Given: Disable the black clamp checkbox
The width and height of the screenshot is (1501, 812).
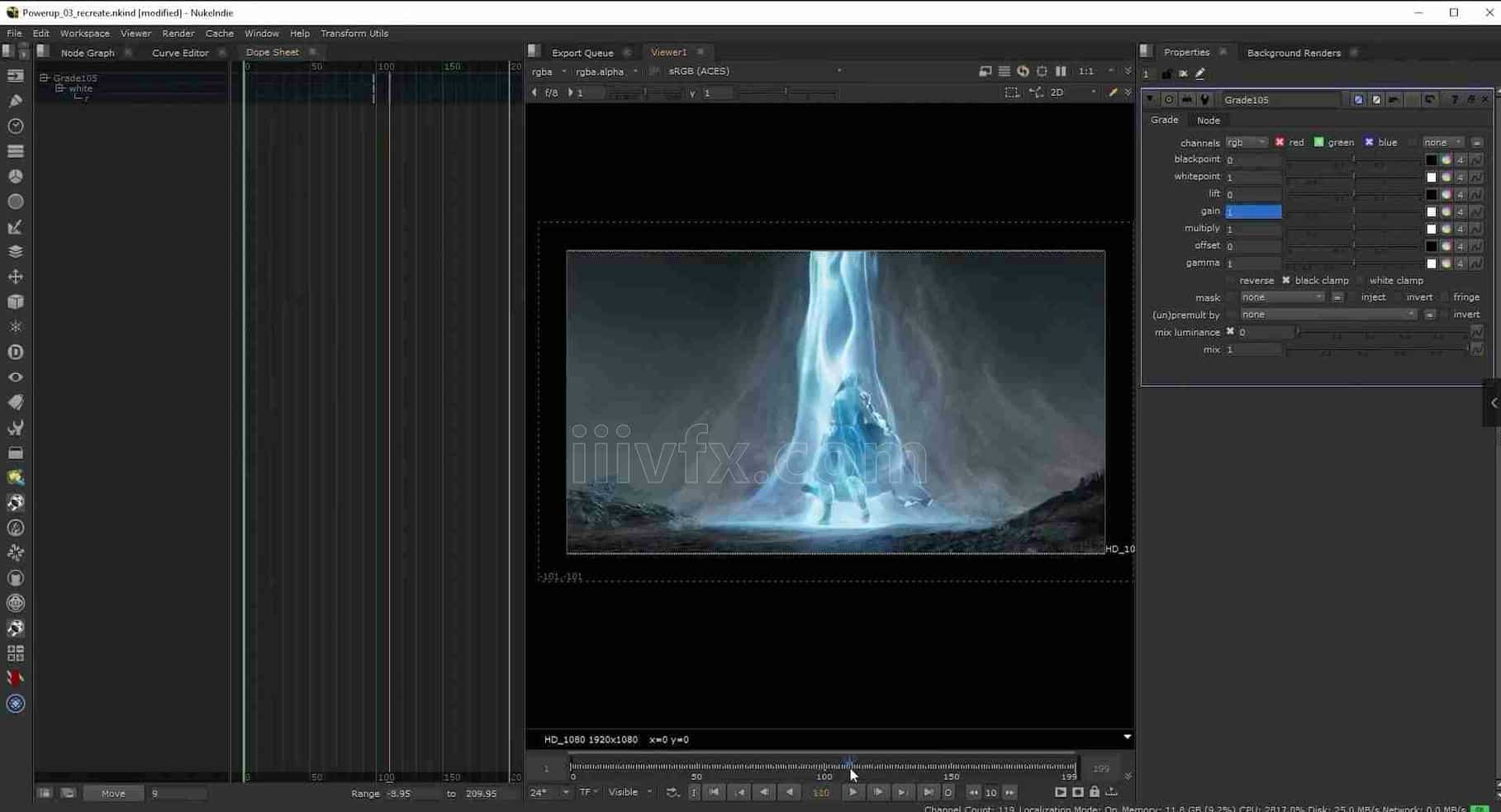Looking at the screenshot, I should click(x=1286, y=280).
